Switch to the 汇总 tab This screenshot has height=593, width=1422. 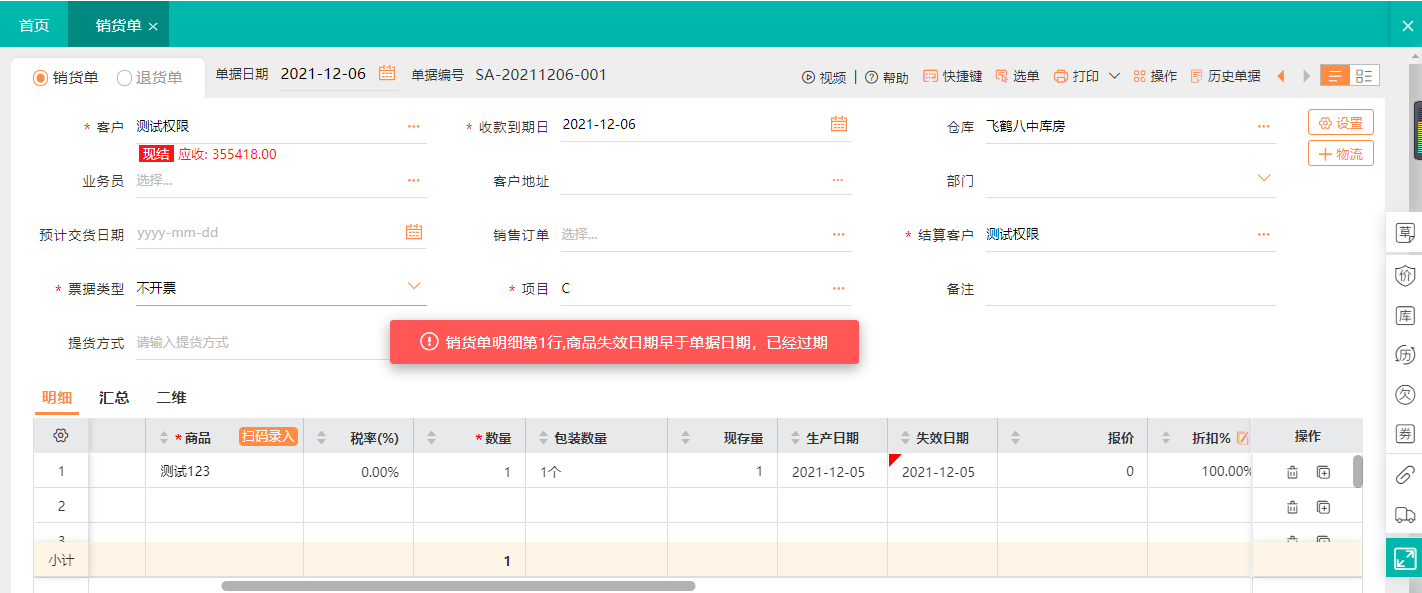coord(114,397)
